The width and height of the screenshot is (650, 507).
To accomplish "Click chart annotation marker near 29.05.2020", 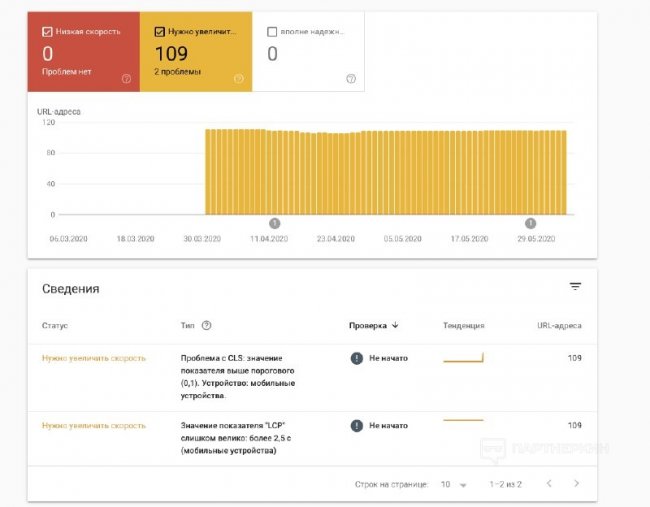I will [x=531, y=223].
